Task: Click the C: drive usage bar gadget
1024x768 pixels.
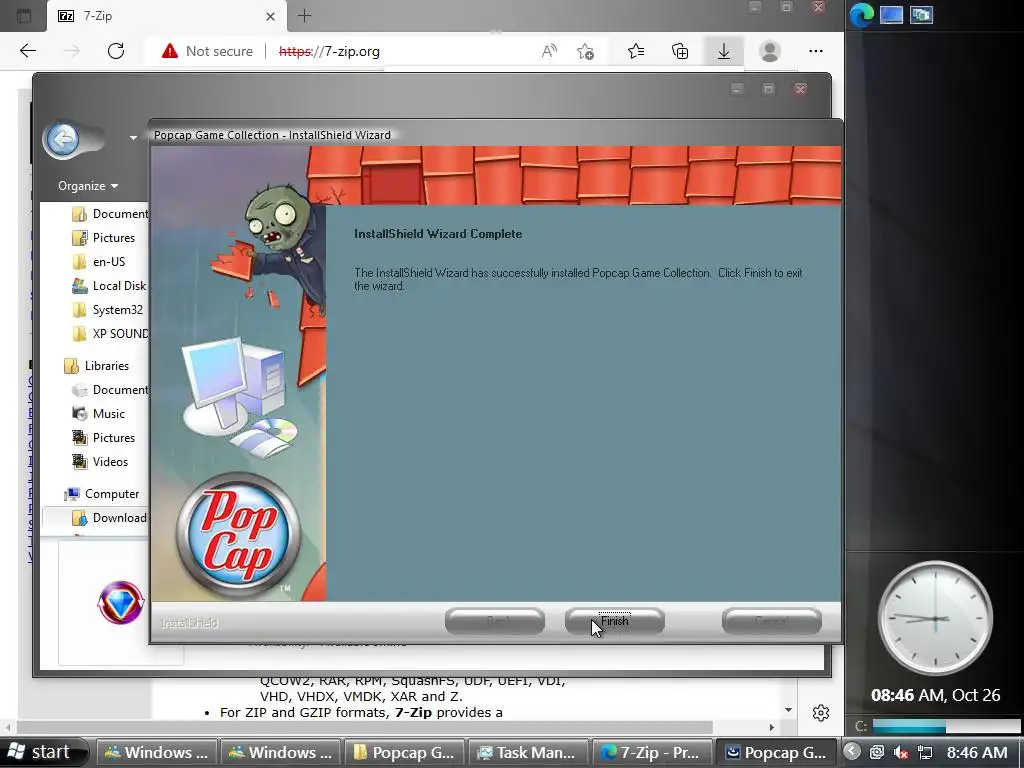Action: coord(945,726)
